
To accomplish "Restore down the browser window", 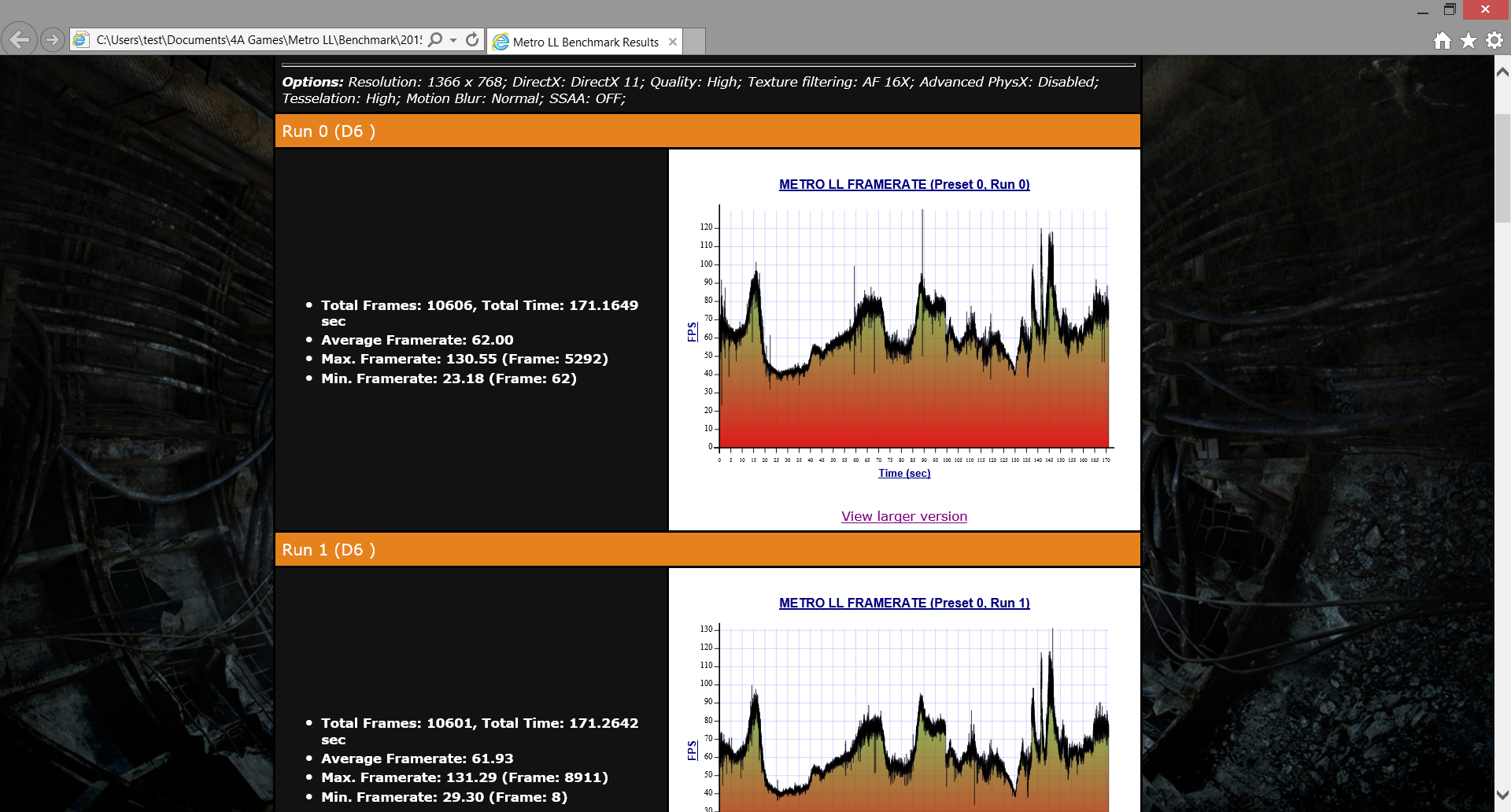I will 1450,9.
